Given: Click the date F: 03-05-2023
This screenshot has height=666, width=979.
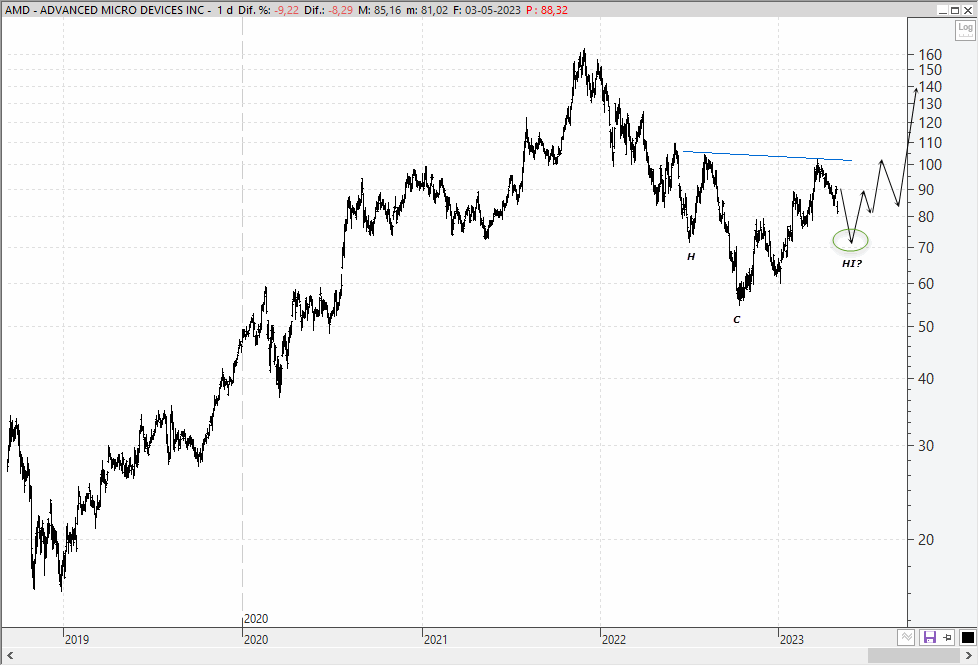Looking at the screenshot, I should [x=486, y=10].
